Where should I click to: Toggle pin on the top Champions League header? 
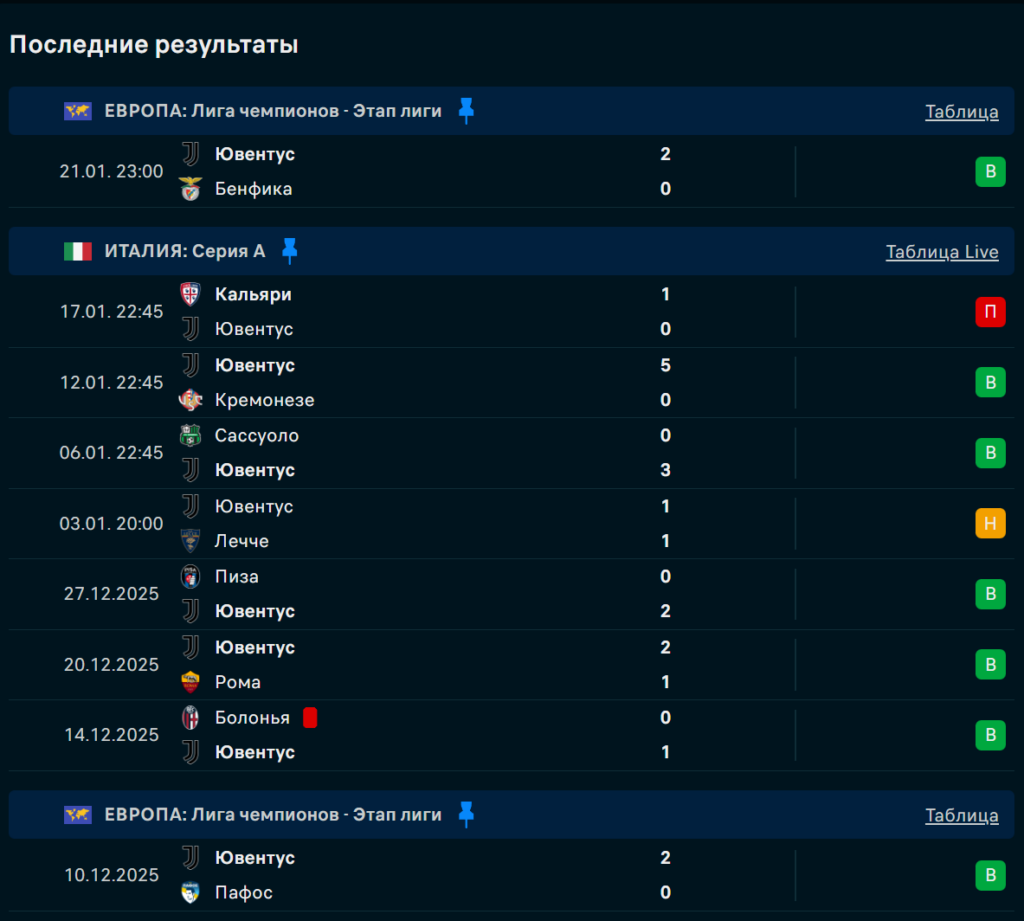point(466,111)
